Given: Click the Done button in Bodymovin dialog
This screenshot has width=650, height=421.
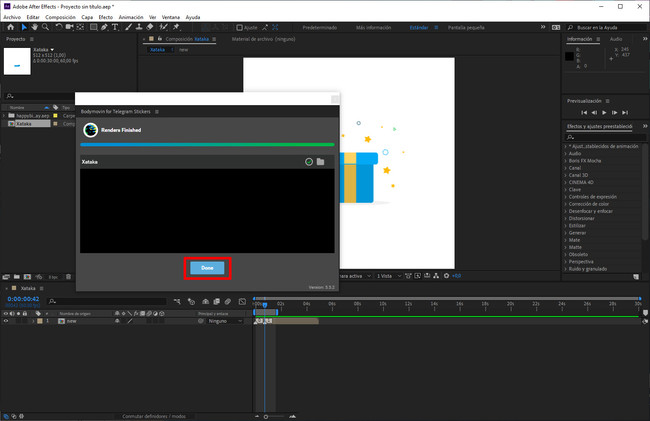Looking at the screenshot, I should click(x=207, y=268).
